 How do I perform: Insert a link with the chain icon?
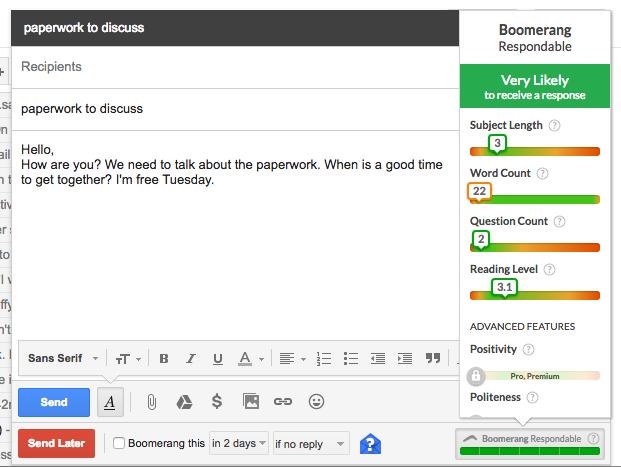(x=283, y=402)
